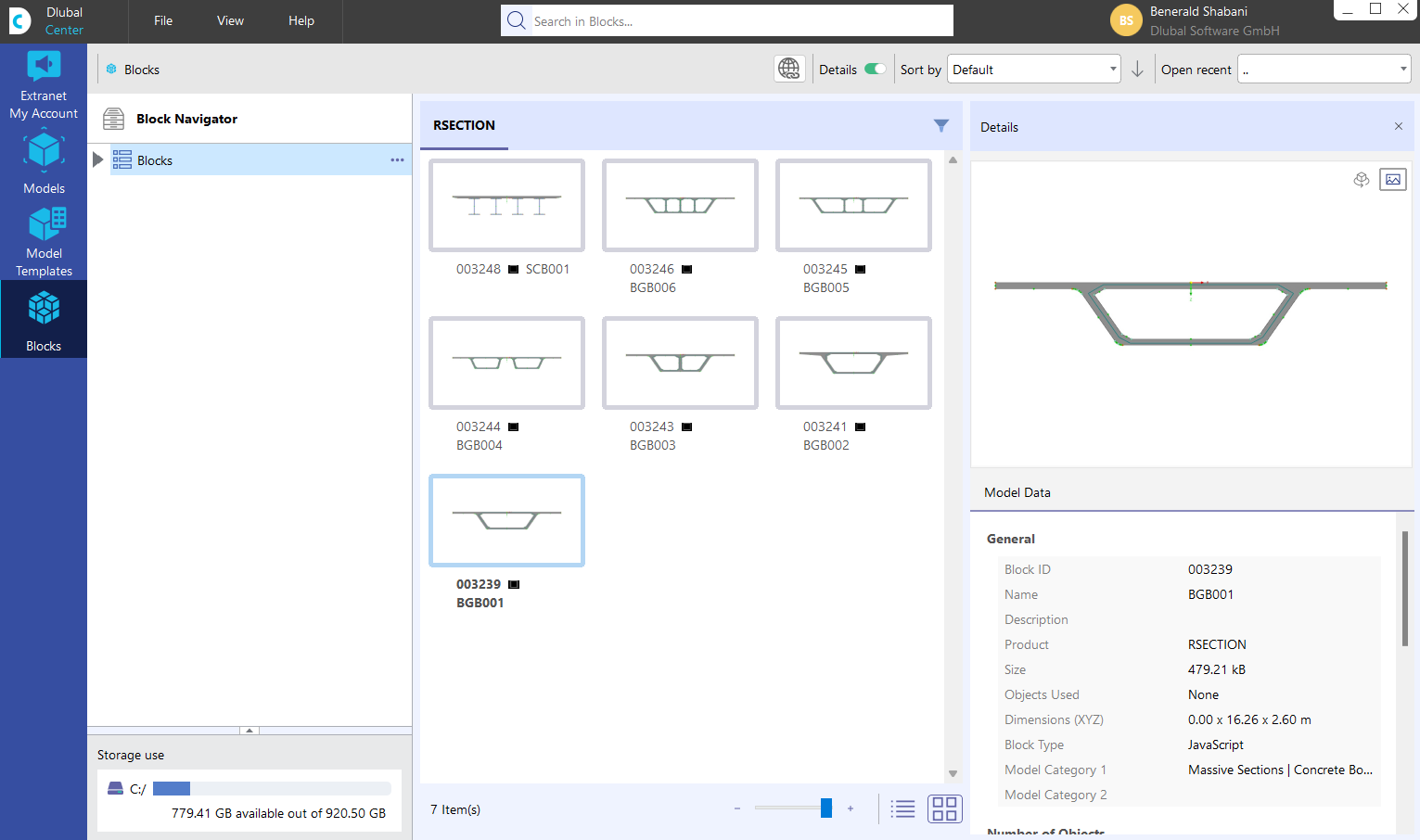Click Massive Sections | Concrete Bo... value

pos(1280,770)
